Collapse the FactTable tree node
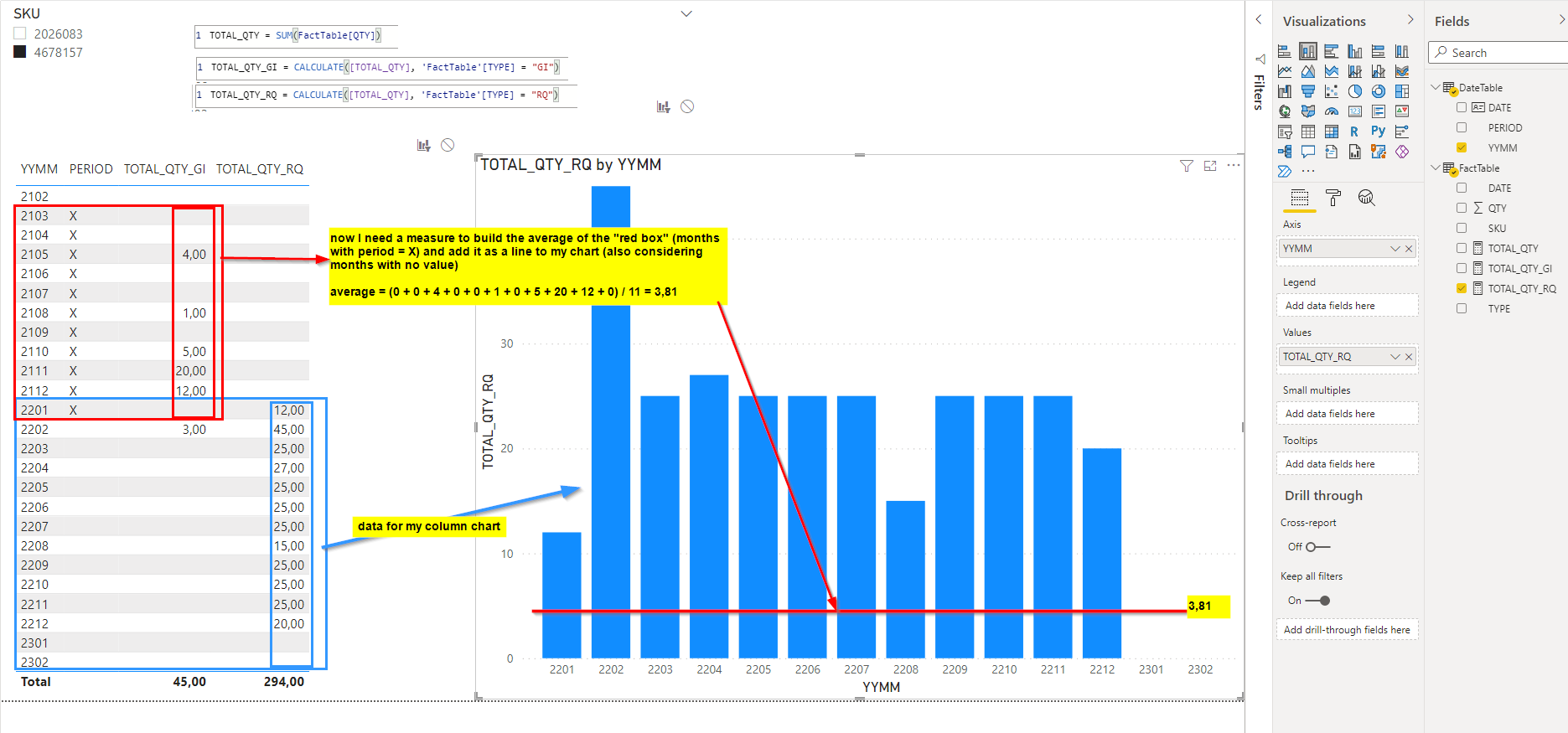 (1435, 168)
